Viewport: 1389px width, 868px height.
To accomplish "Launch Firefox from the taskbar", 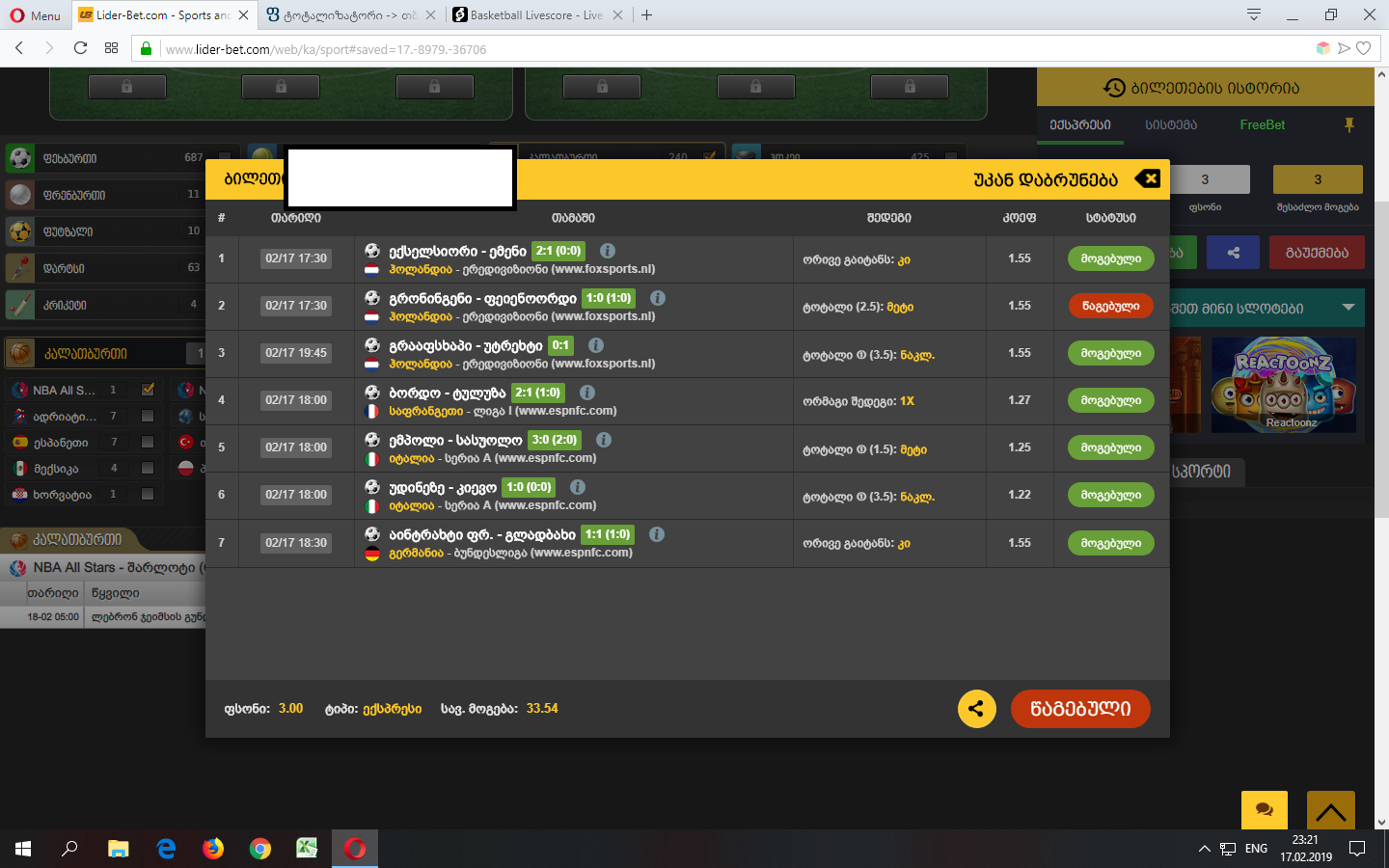I will click(212, 849).
